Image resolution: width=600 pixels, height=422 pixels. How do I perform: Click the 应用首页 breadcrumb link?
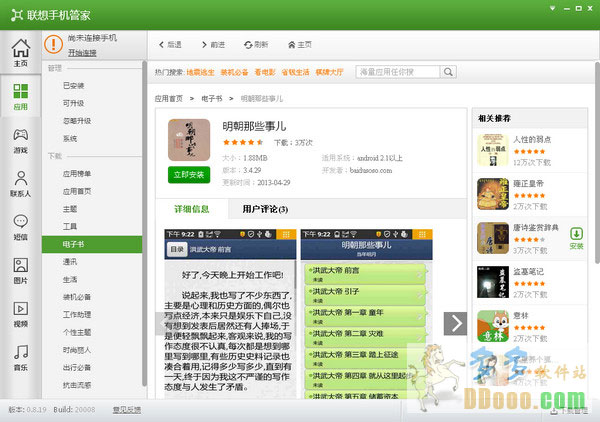(169, 99)
